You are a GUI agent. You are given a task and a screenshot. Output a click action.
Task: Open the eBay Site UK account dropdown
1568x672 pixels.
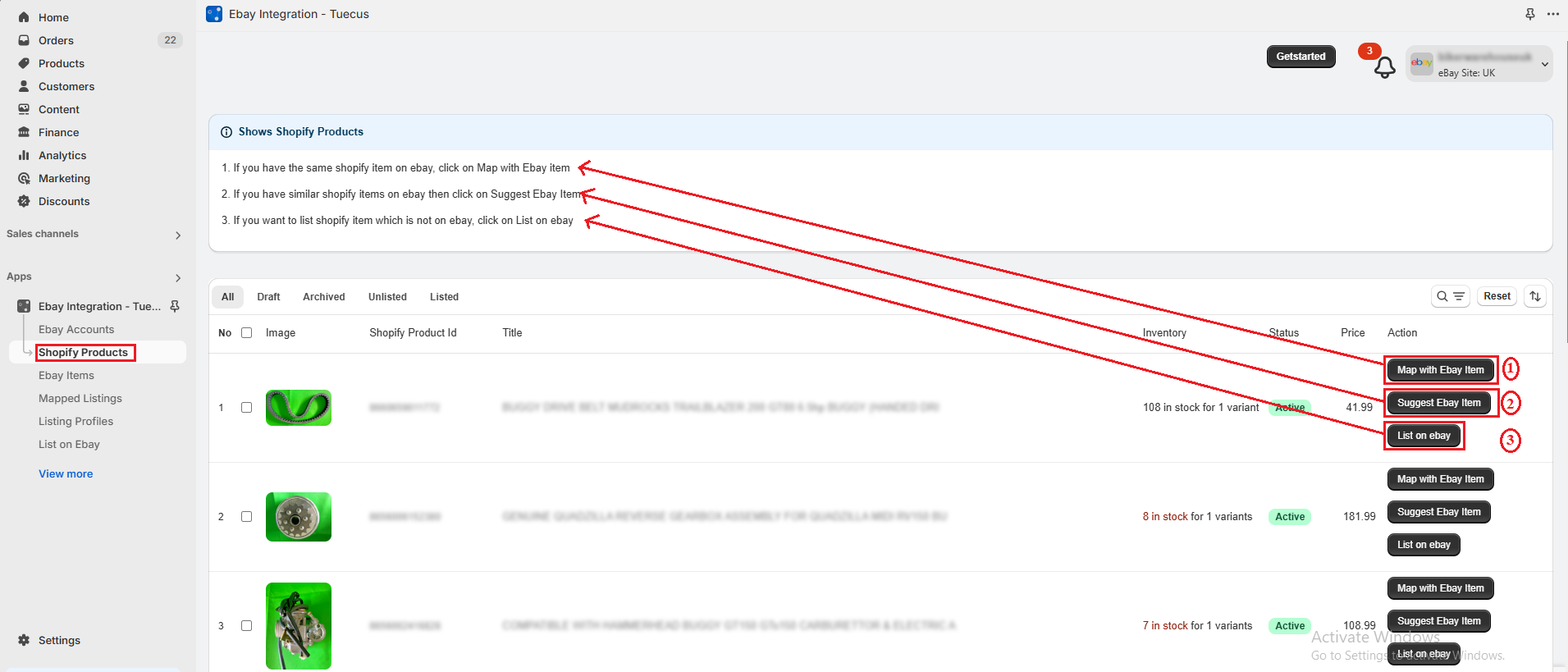pyautogui.click(x=1479, y=63)
